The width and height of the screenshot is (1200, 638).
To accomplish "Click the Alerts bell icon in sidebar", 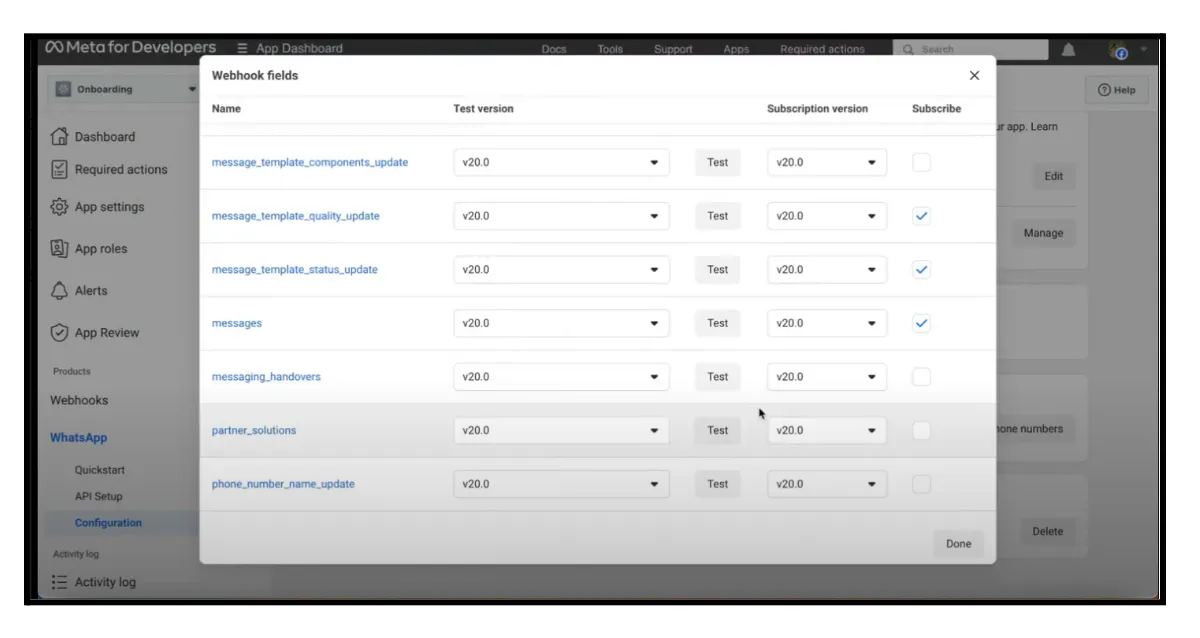I will tap(59, 291).
